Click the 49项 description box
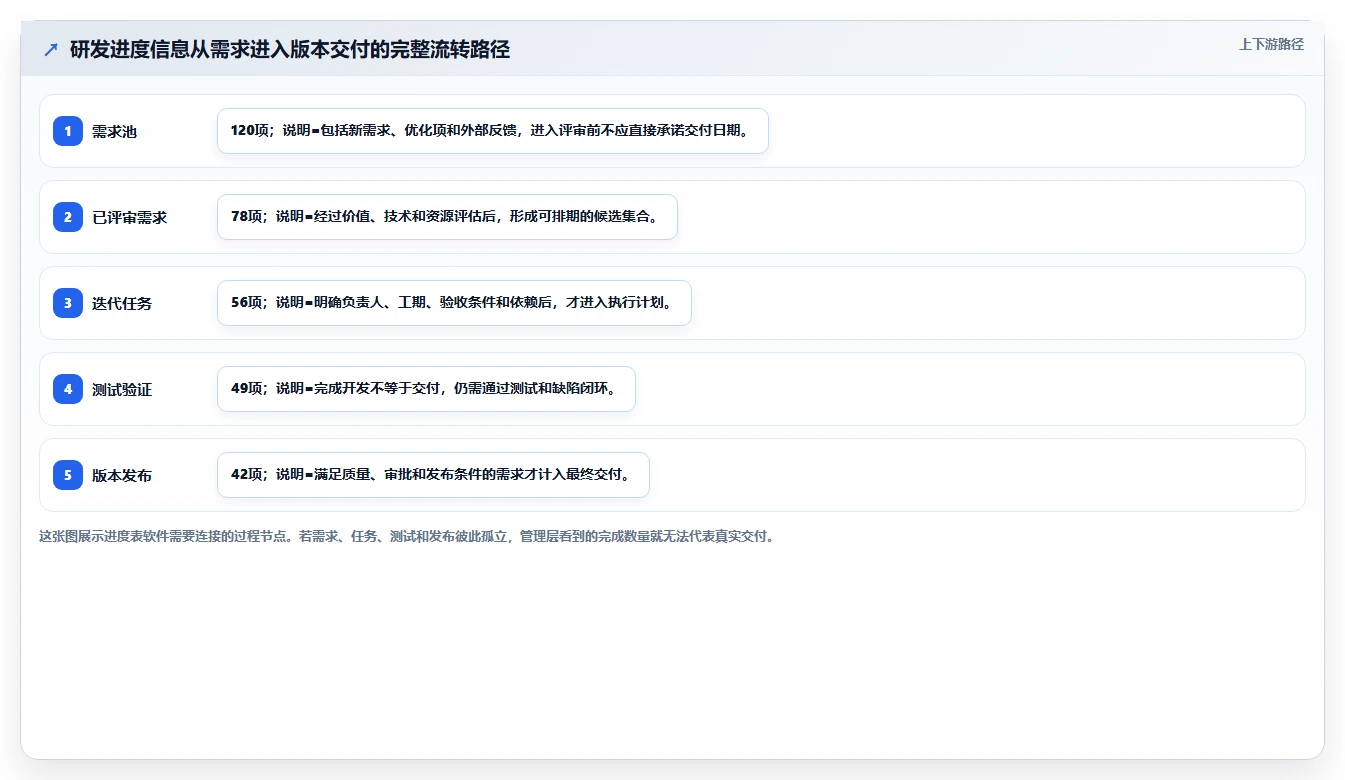This screenshot has width=1345, height=780. pyautogui.click(x=426, y=389)
